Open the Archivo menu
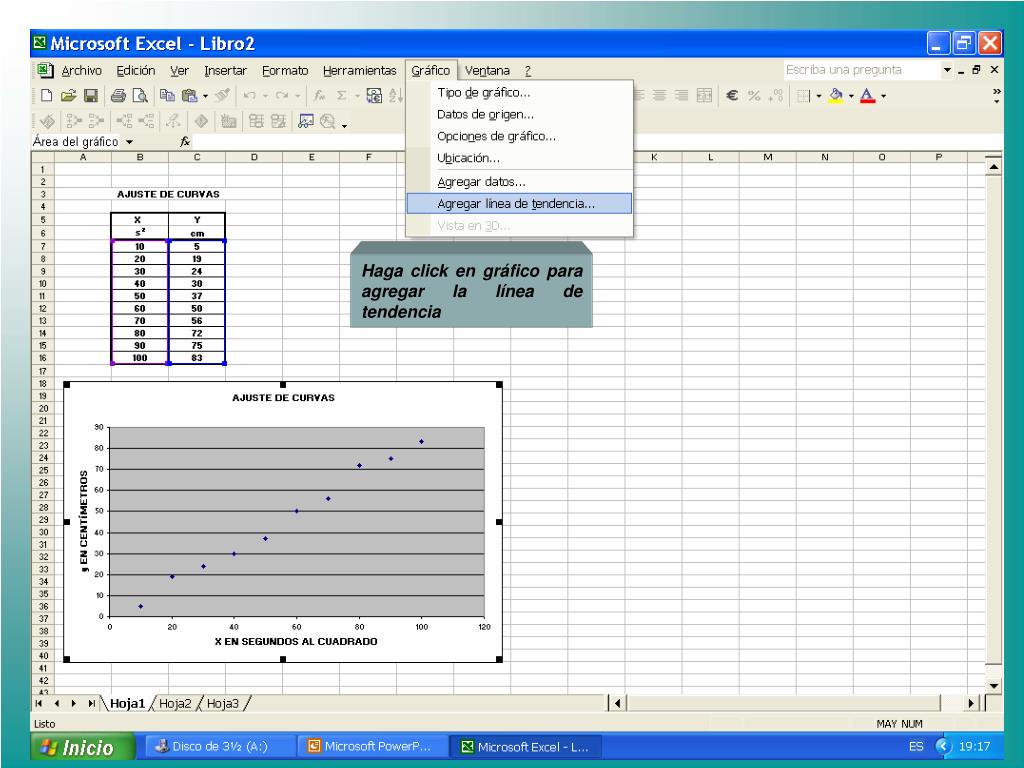The height and width of the screenshot is (768, 1024). (82, 71)
